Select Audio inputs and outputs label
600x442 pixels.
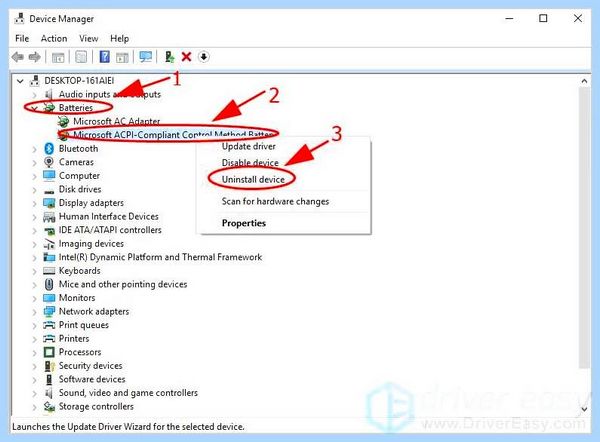pyautogui.click(x=110, y=94)
